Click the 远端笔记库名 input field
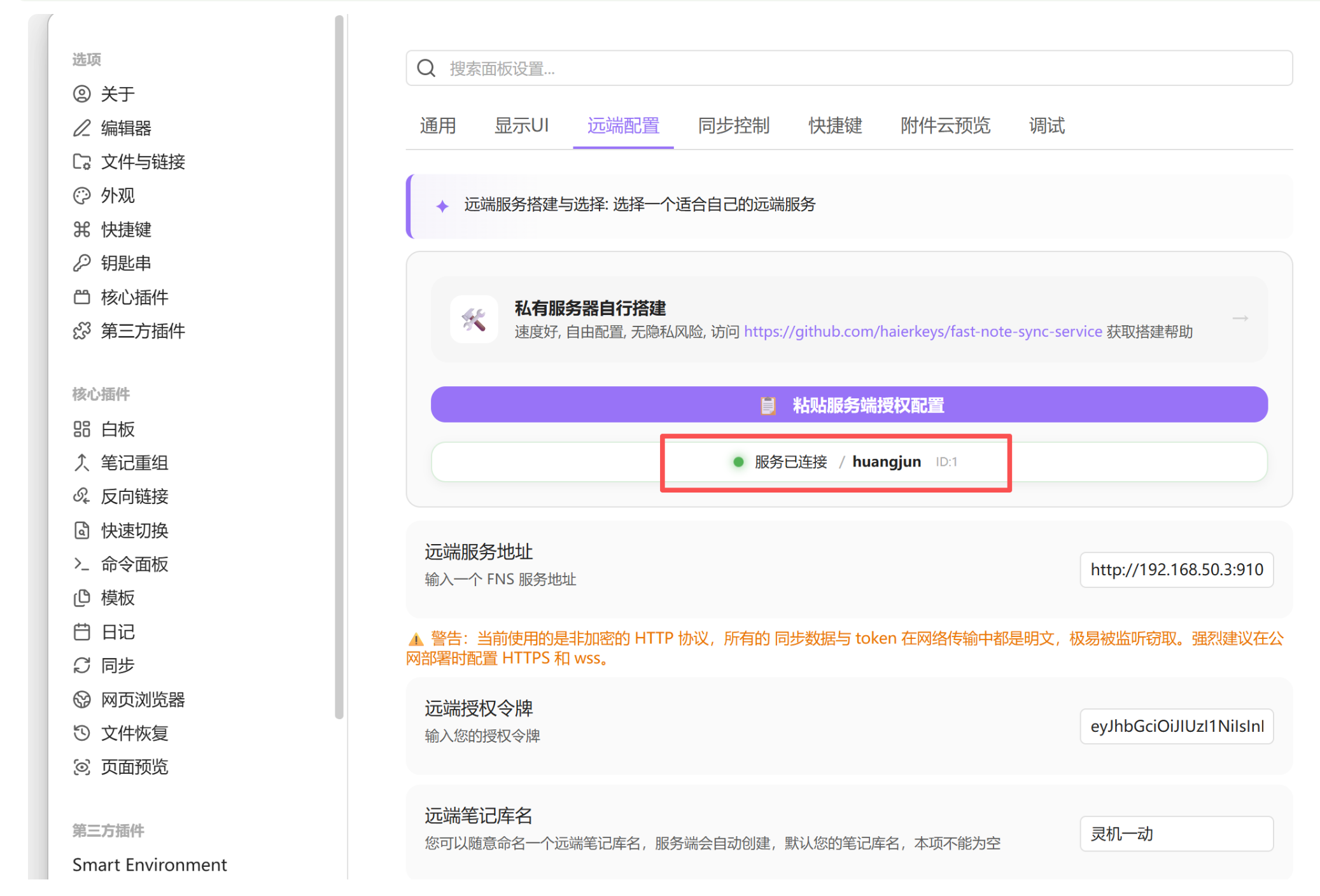Viewport: 1320px width, 896px height. pyautogui.click(x=1176, y=834)
